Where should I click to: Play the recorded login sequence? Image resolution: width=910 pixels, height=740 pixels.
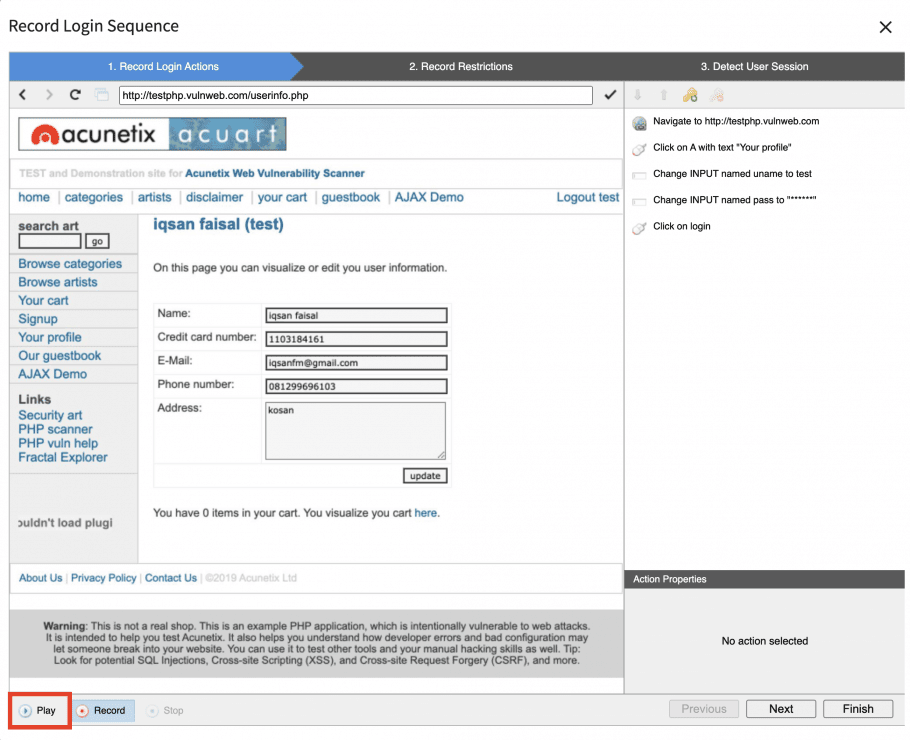click(38, 710)
